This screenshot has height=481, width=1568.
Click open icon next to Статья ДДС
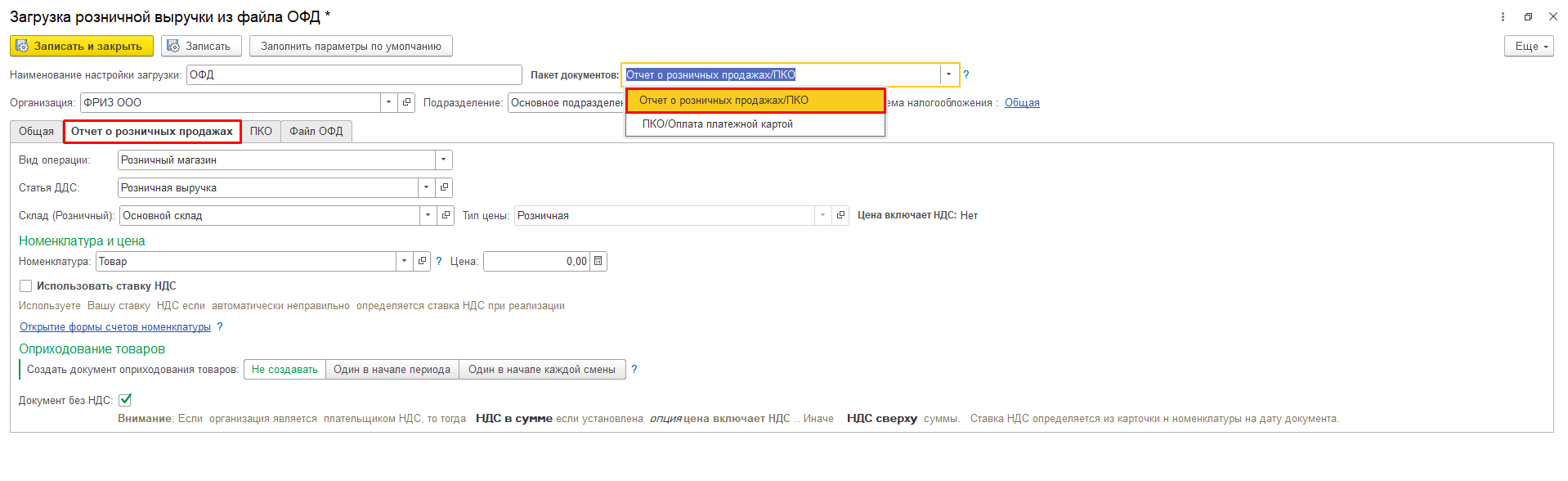[444, 188]
